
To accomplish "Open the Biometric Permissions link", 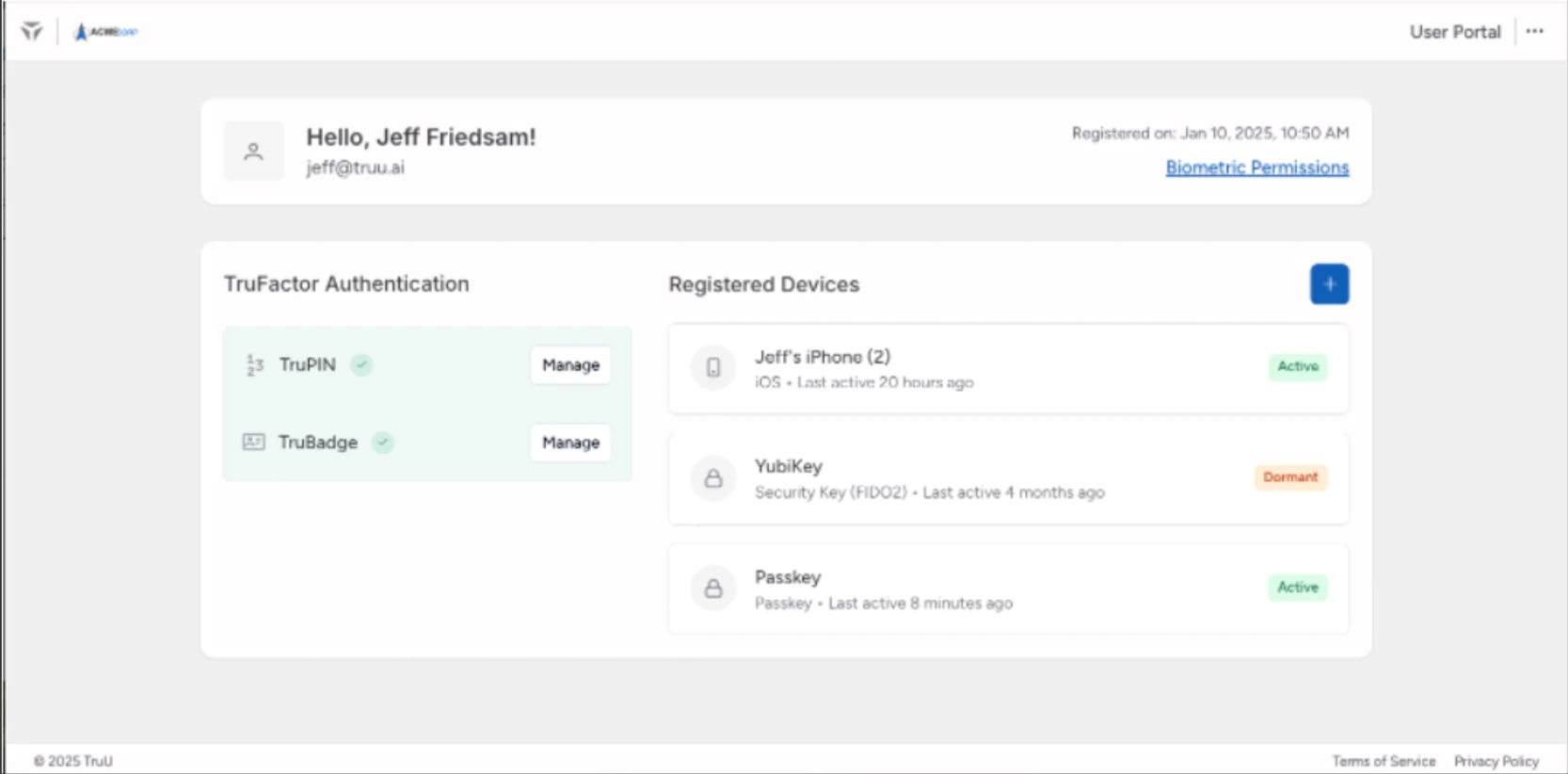I will (x=1256, y=168).
